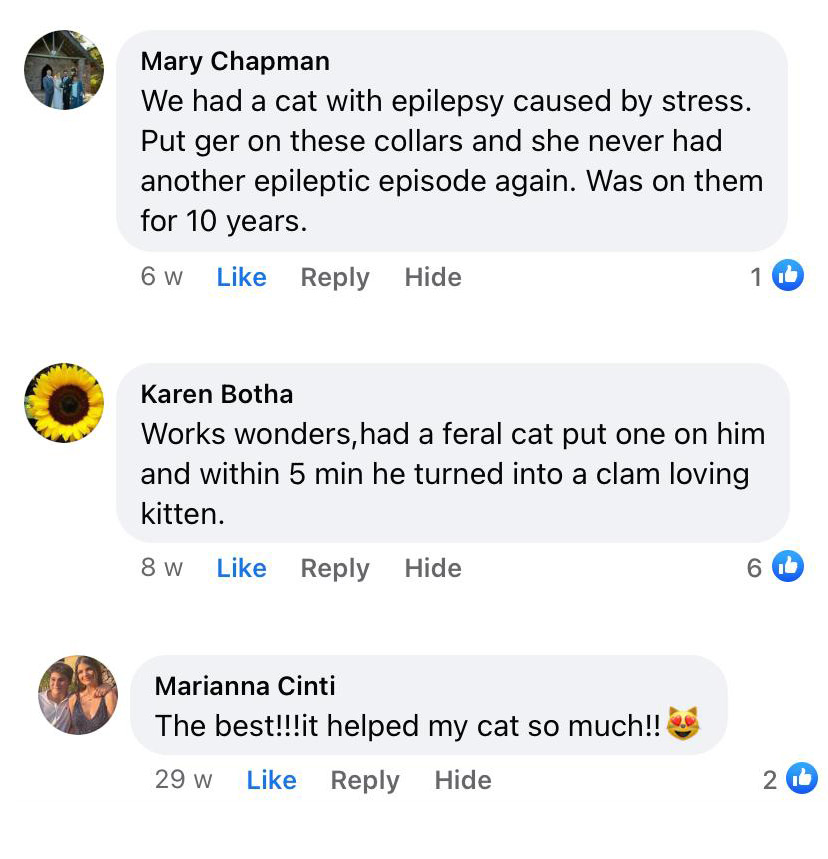
Task: Click the like reaction icon on Mary Chapman's comment
Action: (788, 276)
